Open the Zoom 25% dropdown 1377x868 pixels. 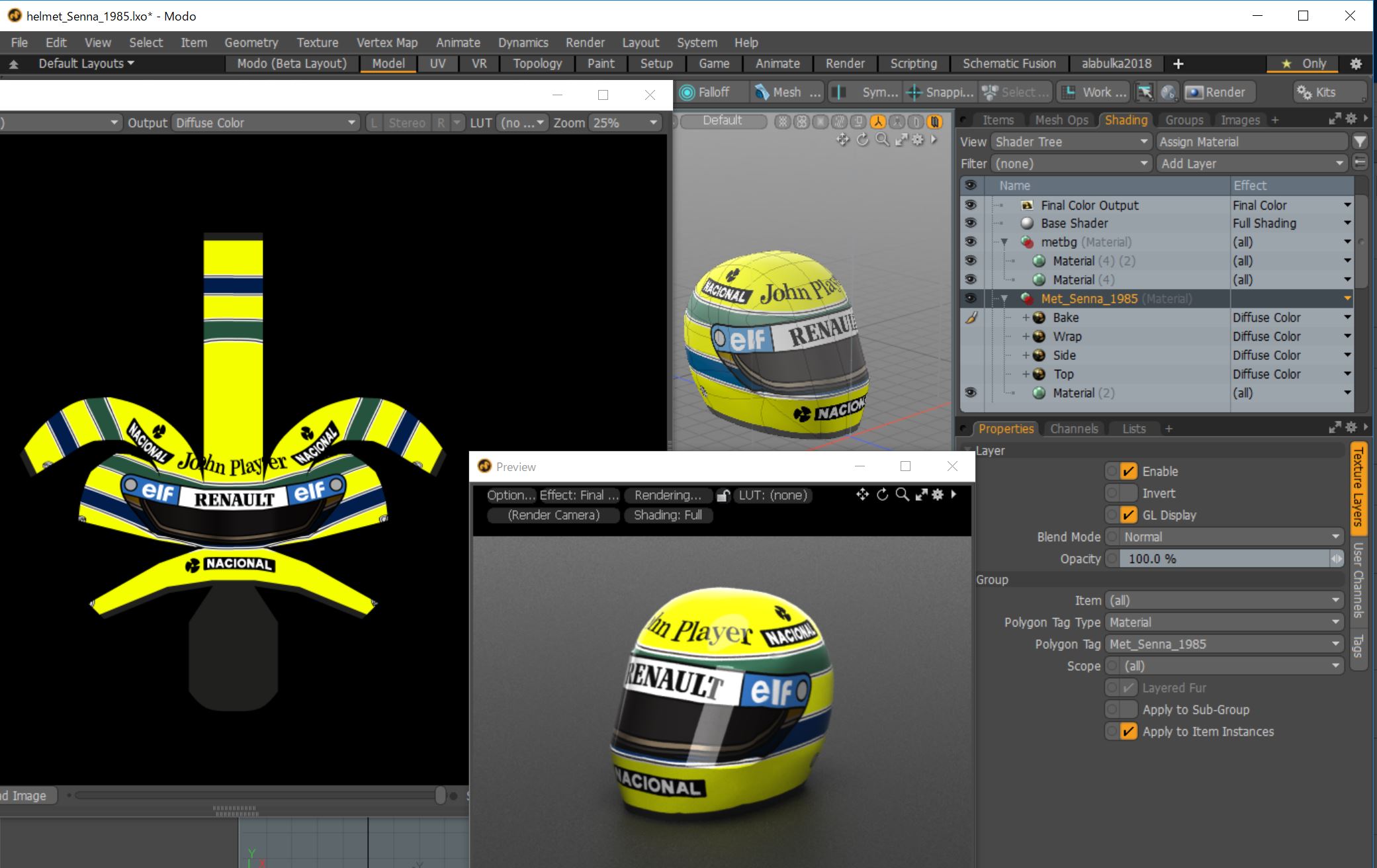(x=625, y=123)
